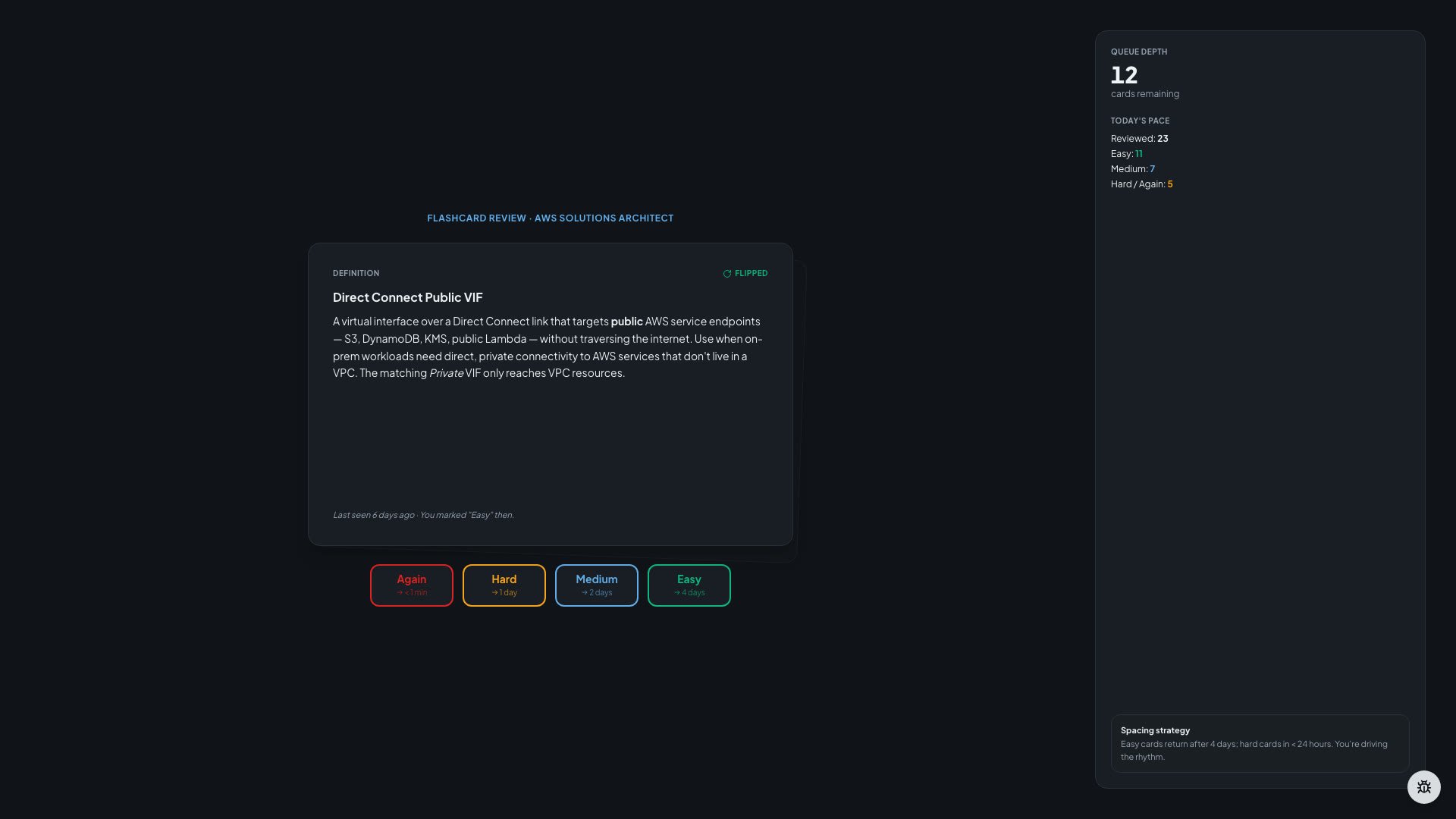Rate the card as Again

pyautogui.click(x=412, y=585)
